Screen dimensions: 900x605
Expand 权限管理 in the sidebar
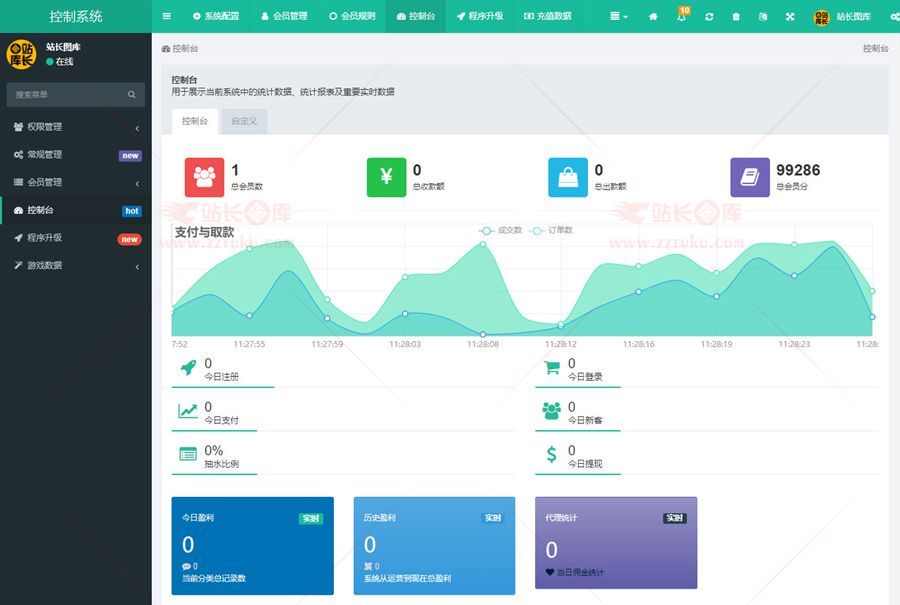pyautogui.click(x=75, y=127)
